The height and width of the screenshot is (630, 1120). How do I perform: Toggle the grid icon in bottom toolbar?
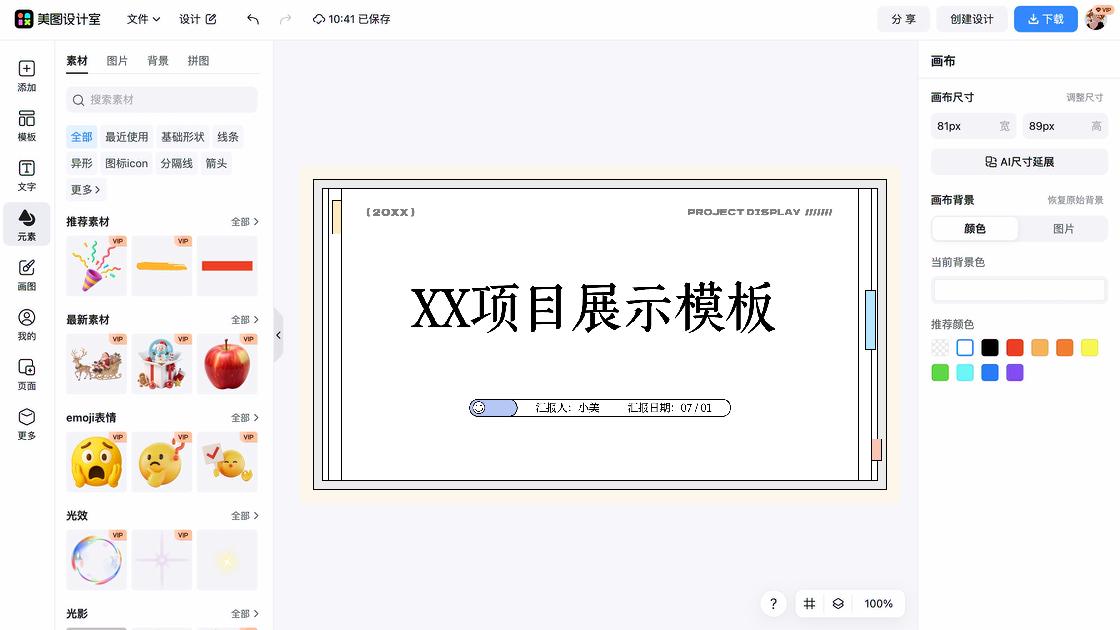pyautogui.click(x=809, y=604)
